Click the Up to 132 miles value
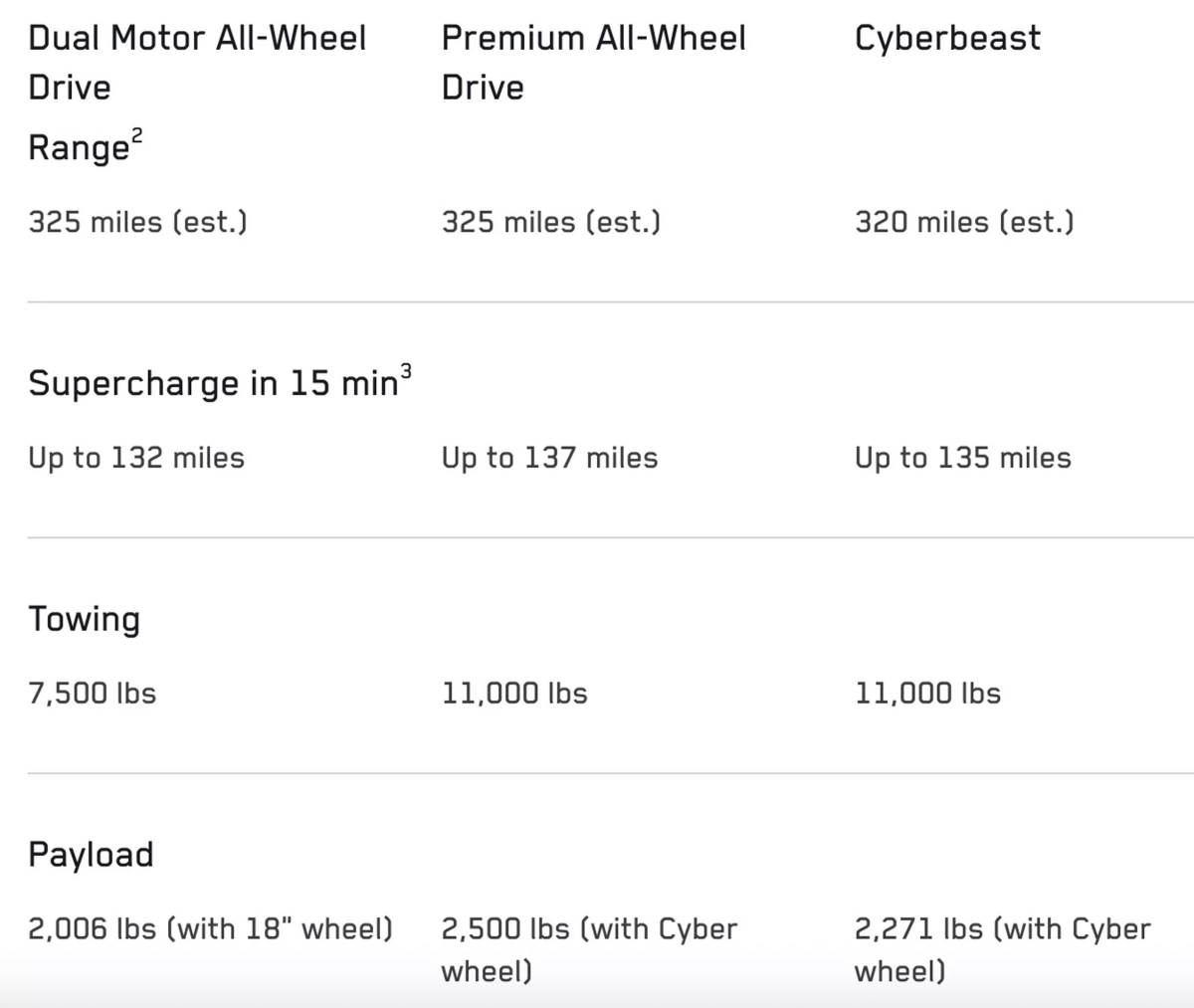The width and height of the screenshot is (1194, 1008). 136,458
